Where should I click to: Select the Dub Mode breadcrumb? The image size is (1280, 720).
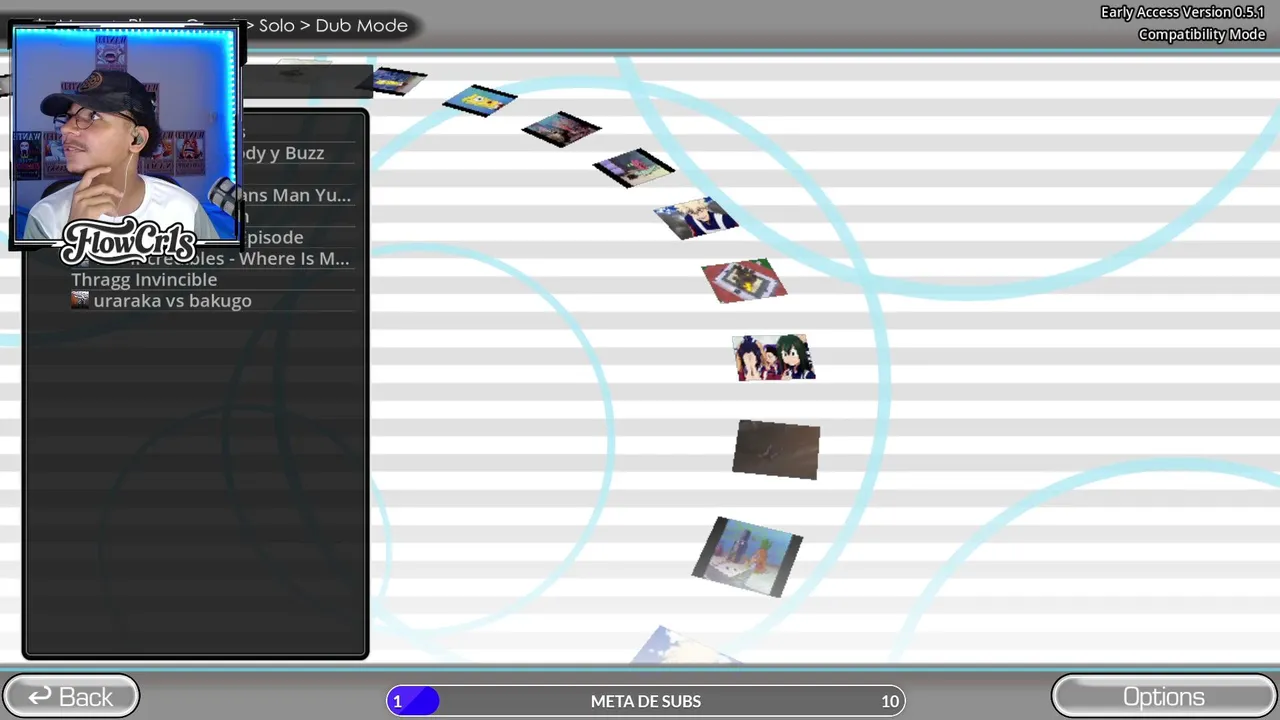pos(361,25)
